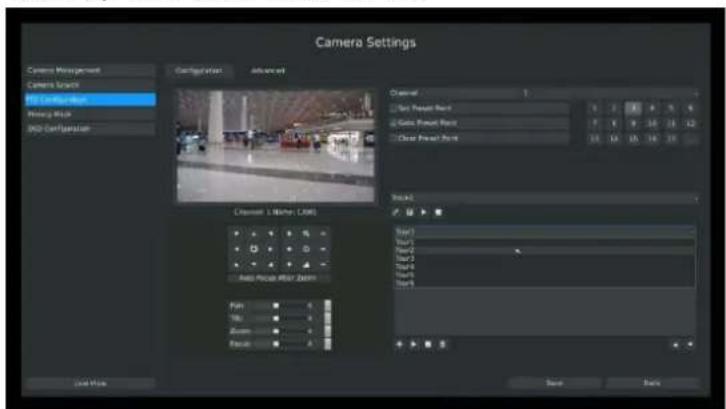Enable Clear Preset Point option

click(x=394, y=138)
